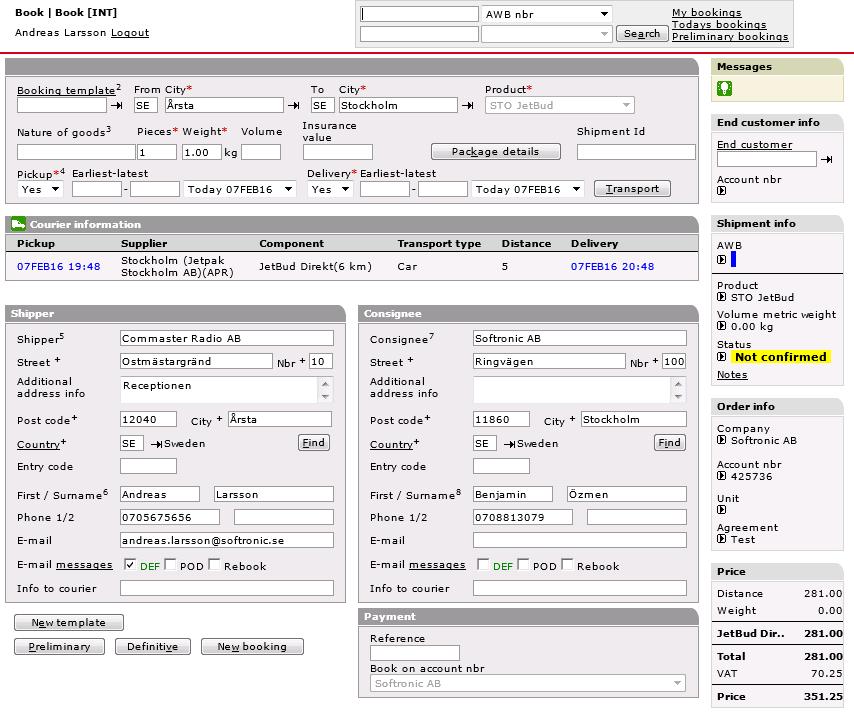Image resolution: width=854 pixels, height=720 pixels.
Task: Open the Product STO JetBud dropdown
Action: click(559, 105)
